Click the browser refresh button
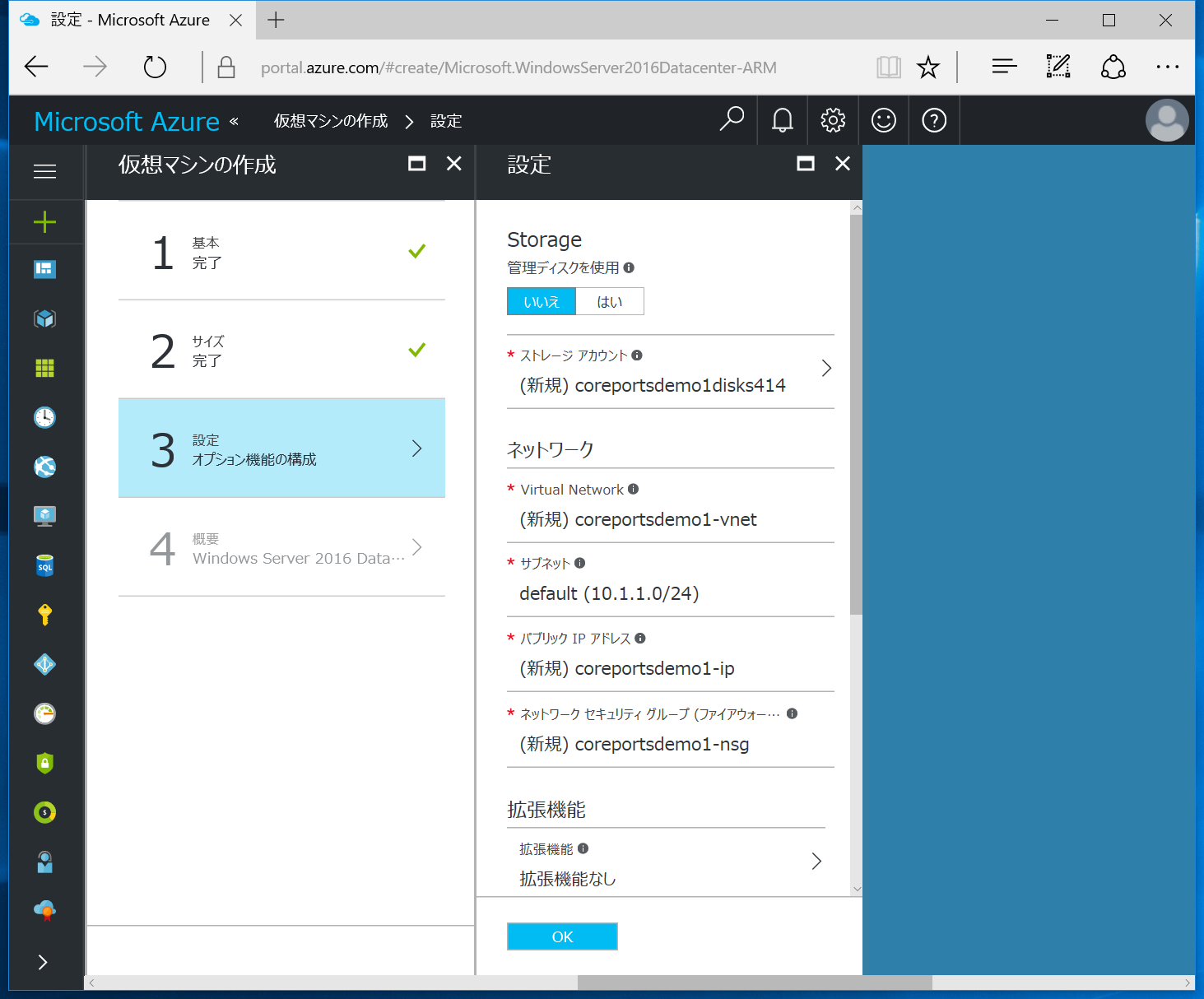This screenshot has height=999, width=1204. click(155, 67)
